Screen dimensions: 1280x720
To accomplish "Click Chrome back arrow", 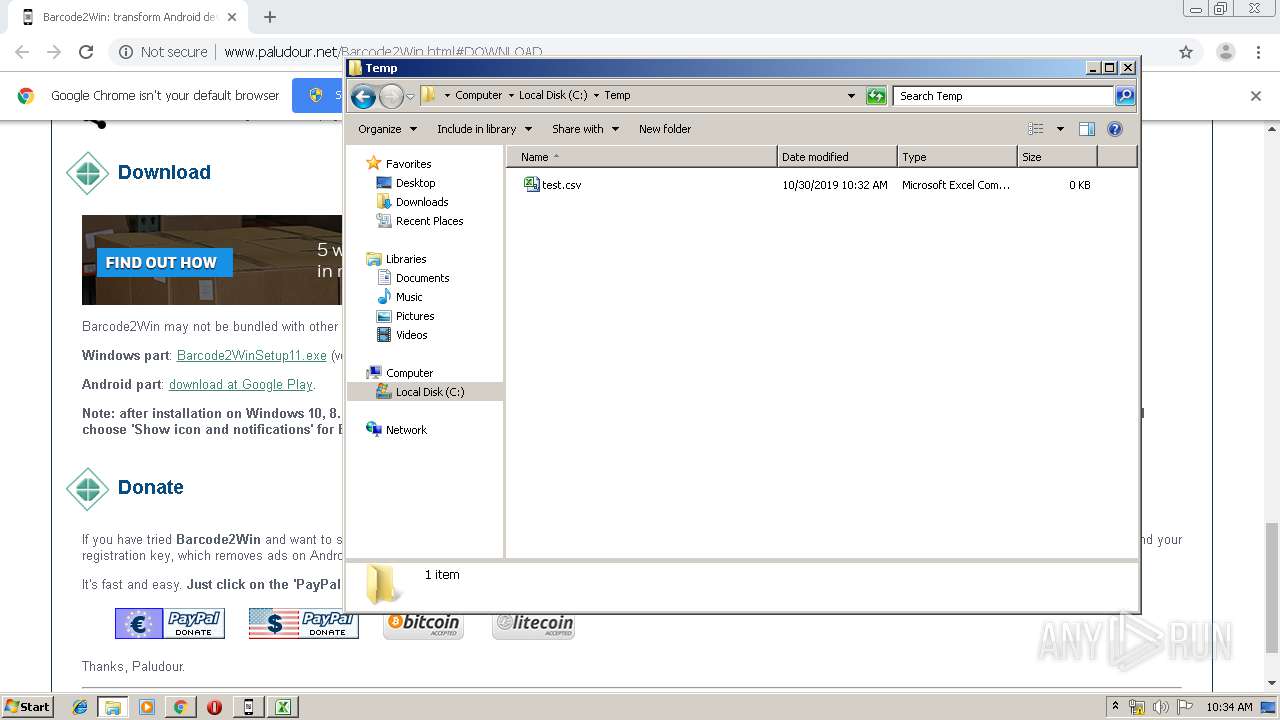I will click(x=22, y=52).
